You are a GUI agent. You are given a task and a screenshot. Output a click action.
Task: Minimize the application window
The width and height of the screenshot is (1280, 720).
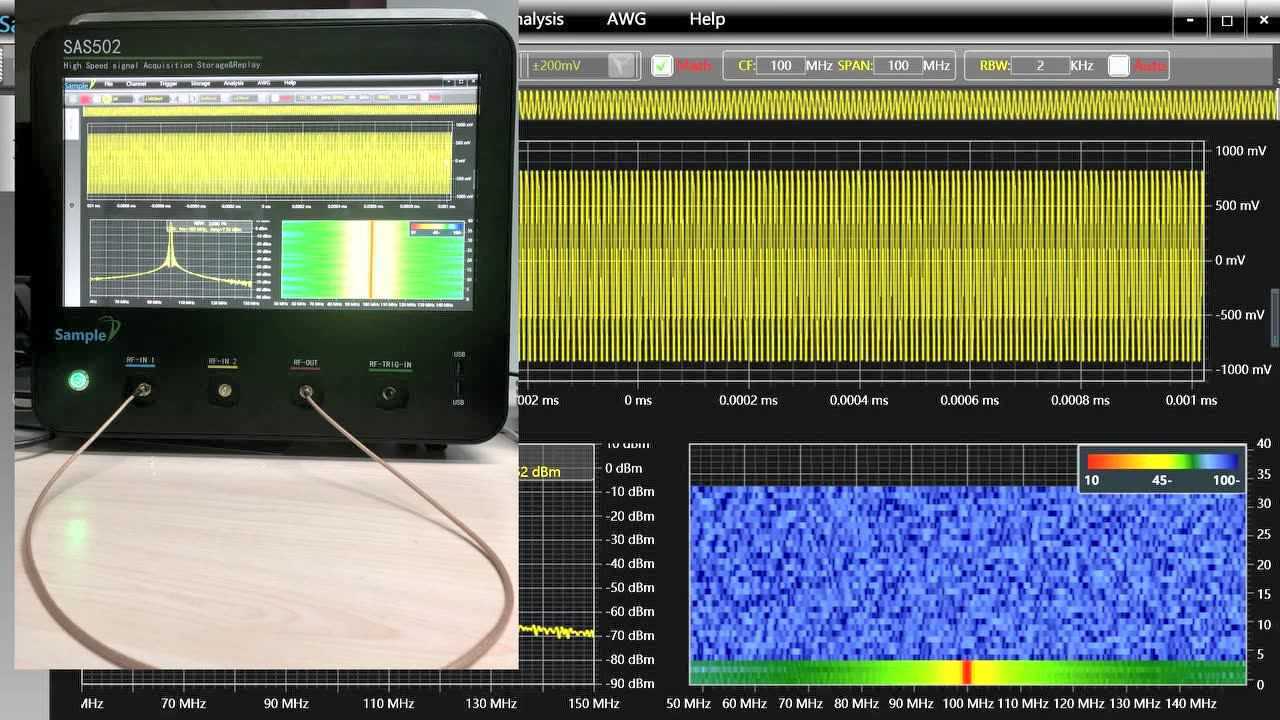[1189, 20]
